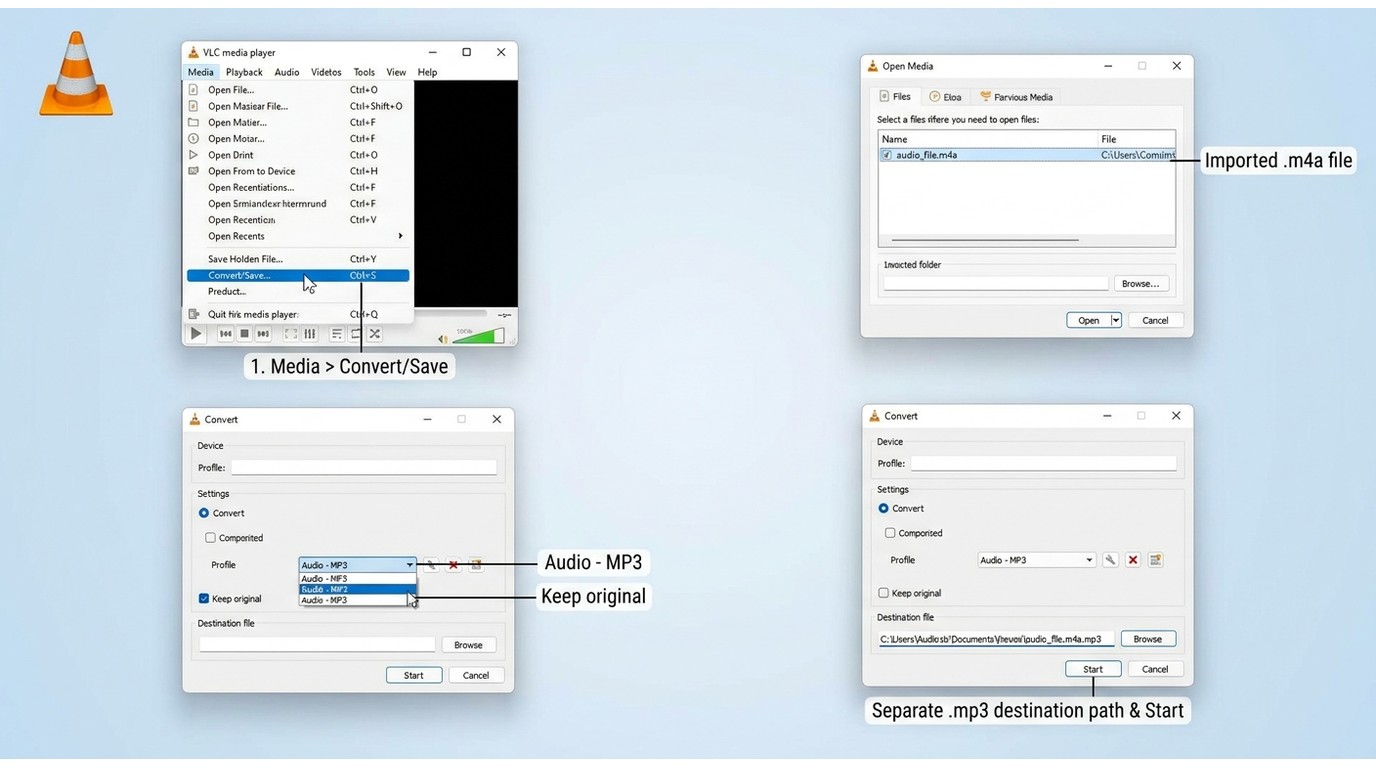Screen dimensions: 1376x768
Task: Click the File column header in Open Media
Action: (1136, 139)
